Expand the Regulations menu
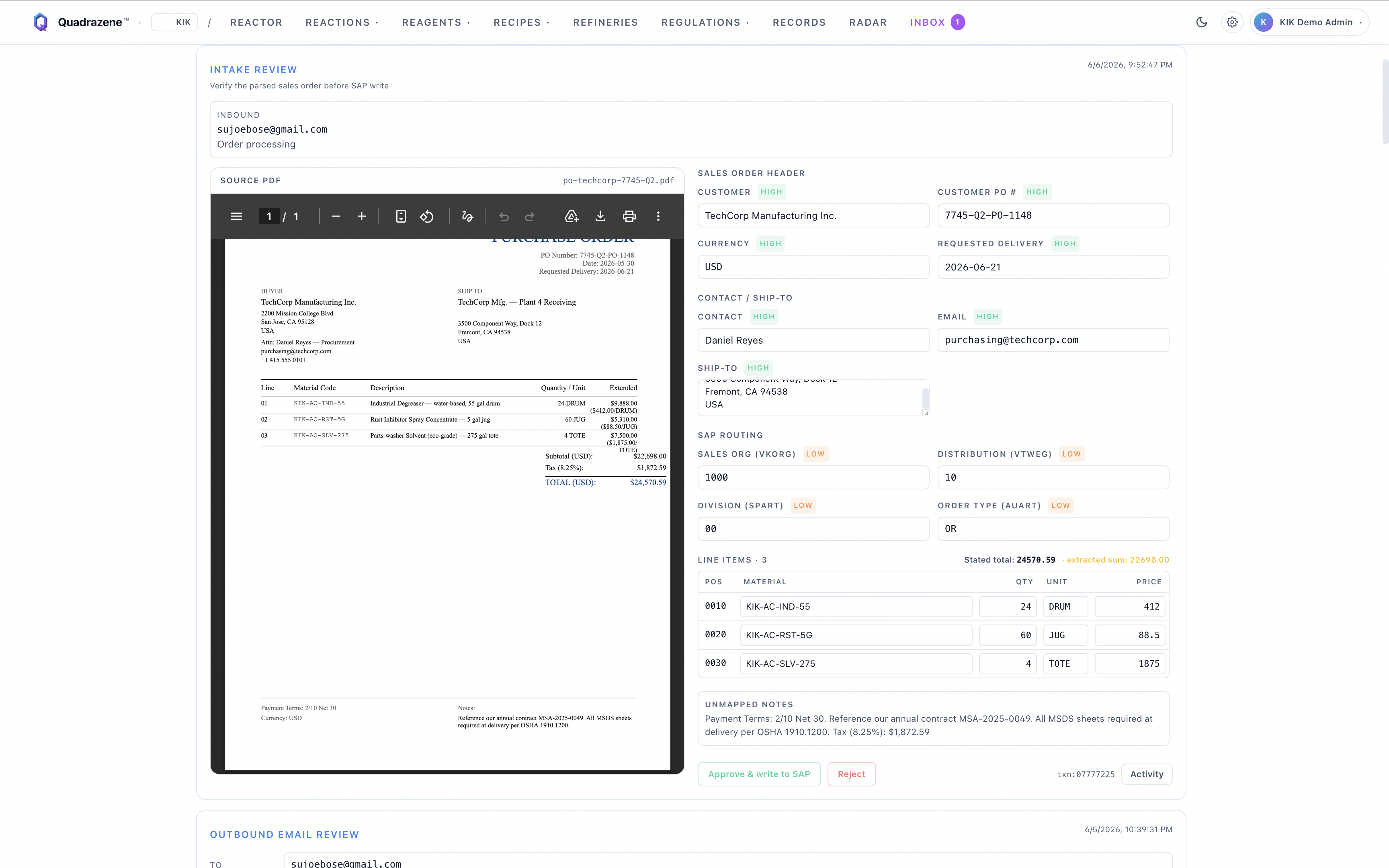This screenshot has width=1389, height=868. click(x=705, y=23)
